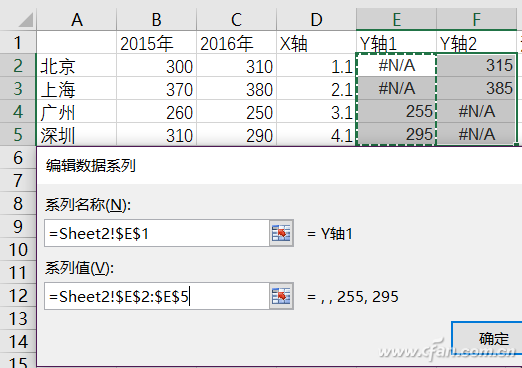Select row 5 header
This screenshot has width=522, height=368.
pos(18,134)
